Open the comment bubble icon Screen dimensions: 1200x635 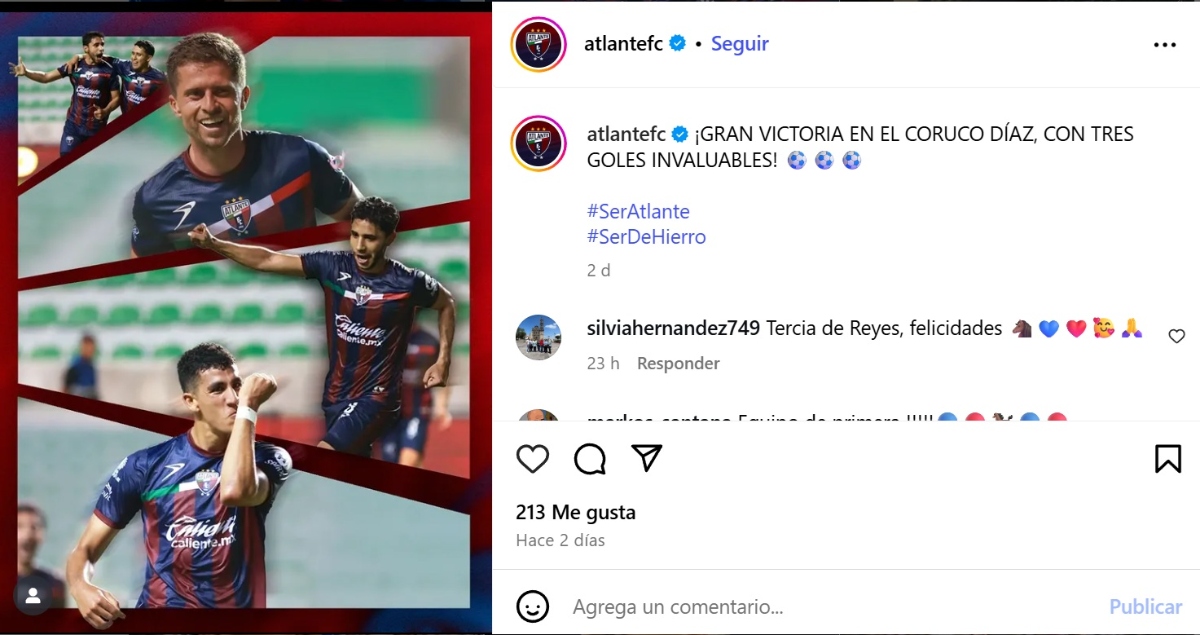pyautogui.click(x=590, y=458)
